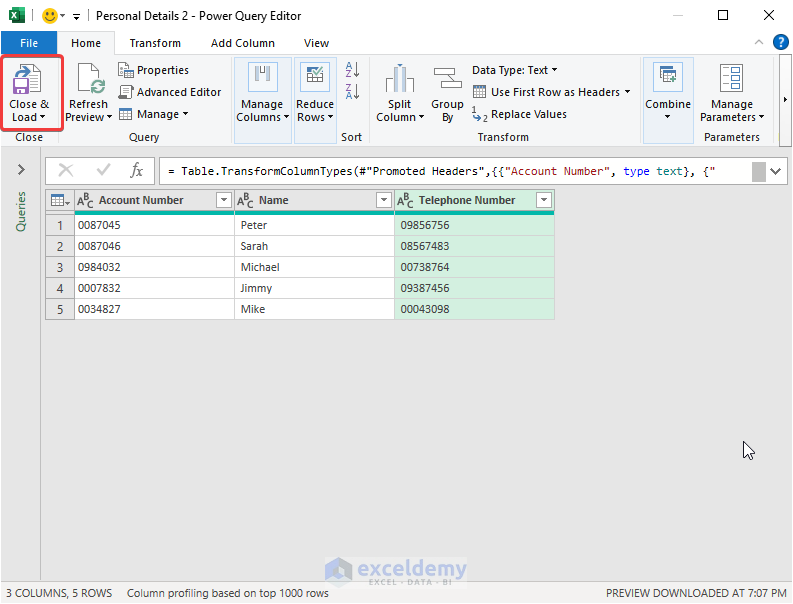Open Account Number column filter

click(224, 200)
